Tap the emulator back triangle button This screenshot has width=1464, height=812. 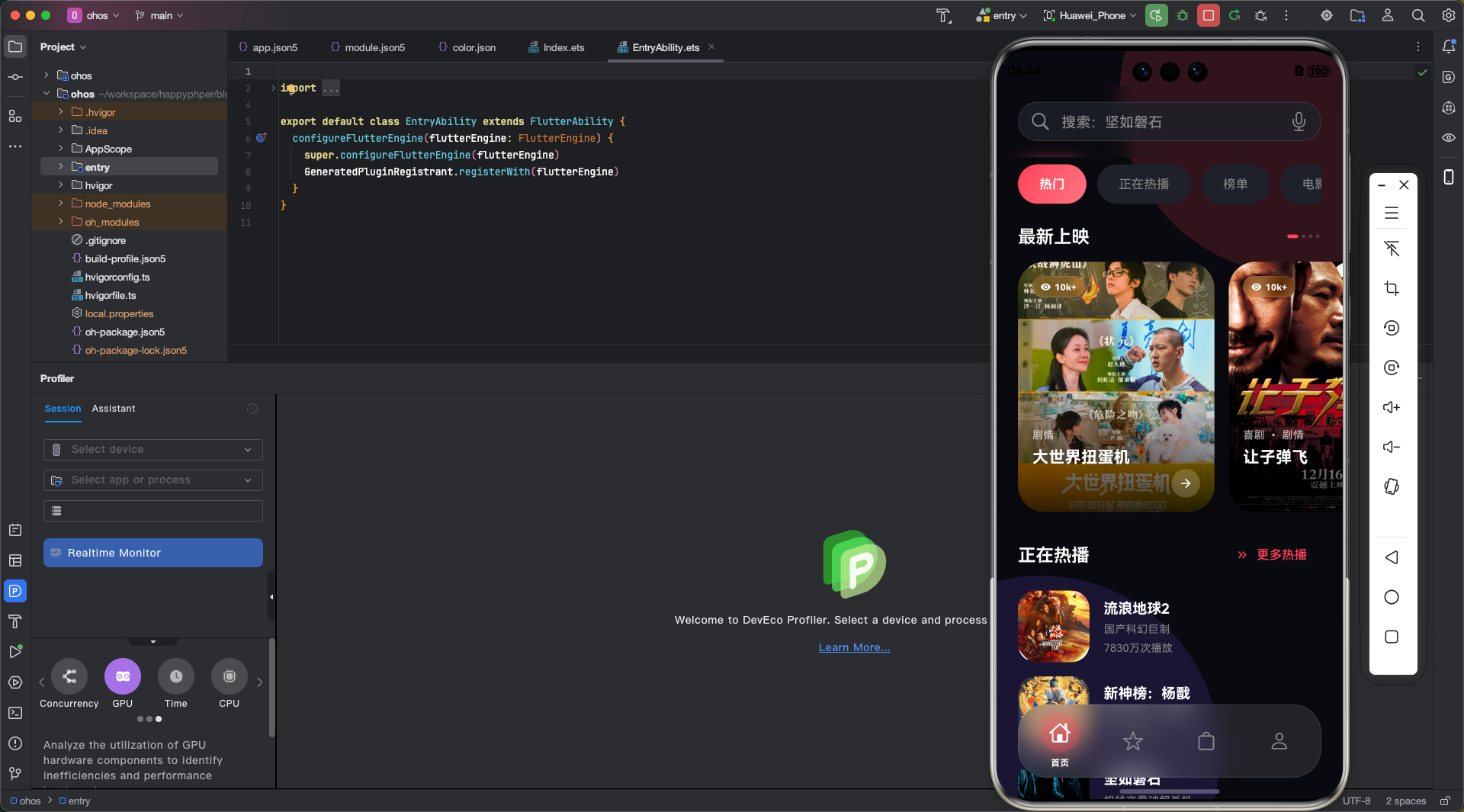1392,557
